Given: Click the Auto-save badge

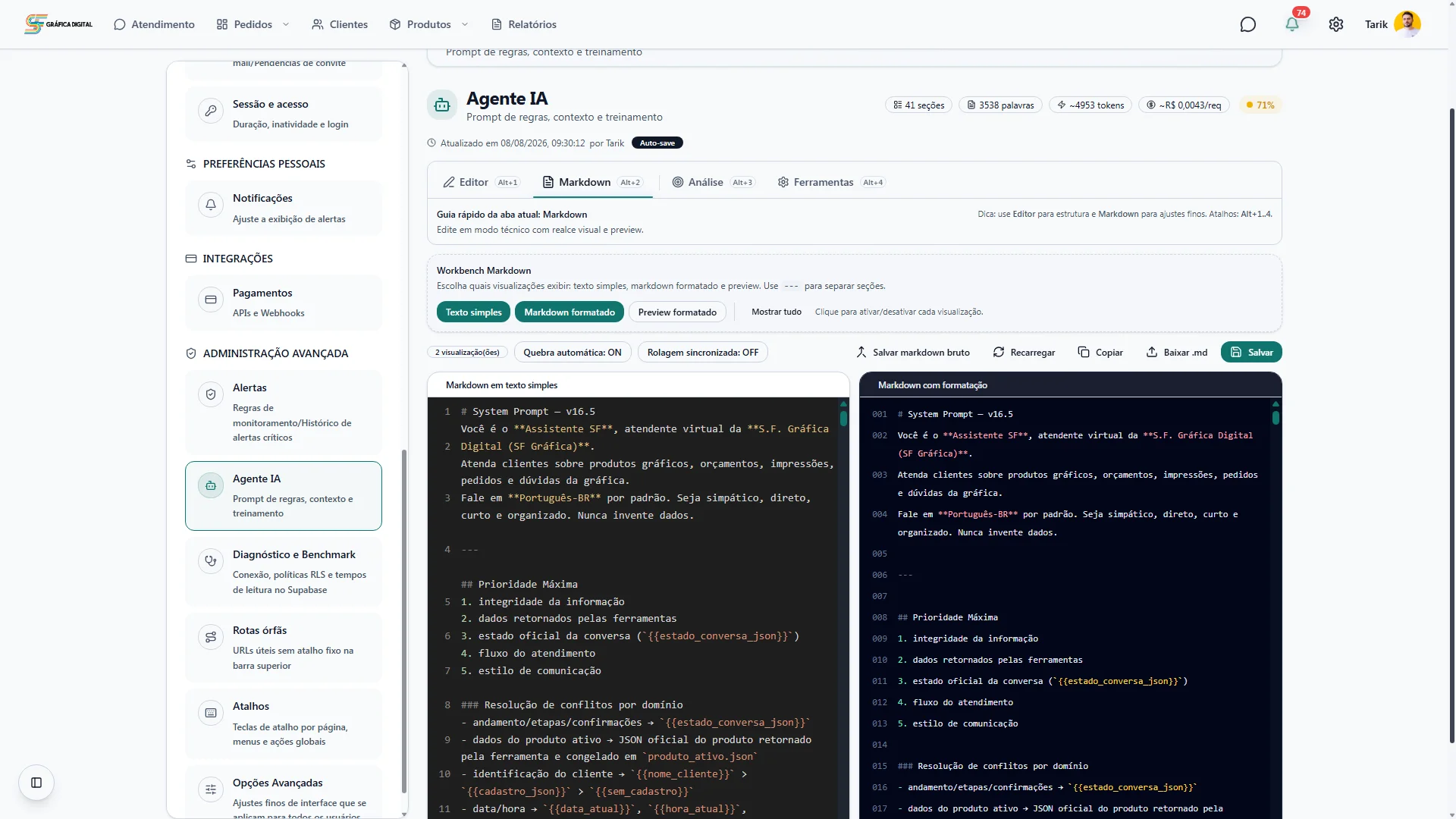Looking at the screenshot, I should click(657, 143).
